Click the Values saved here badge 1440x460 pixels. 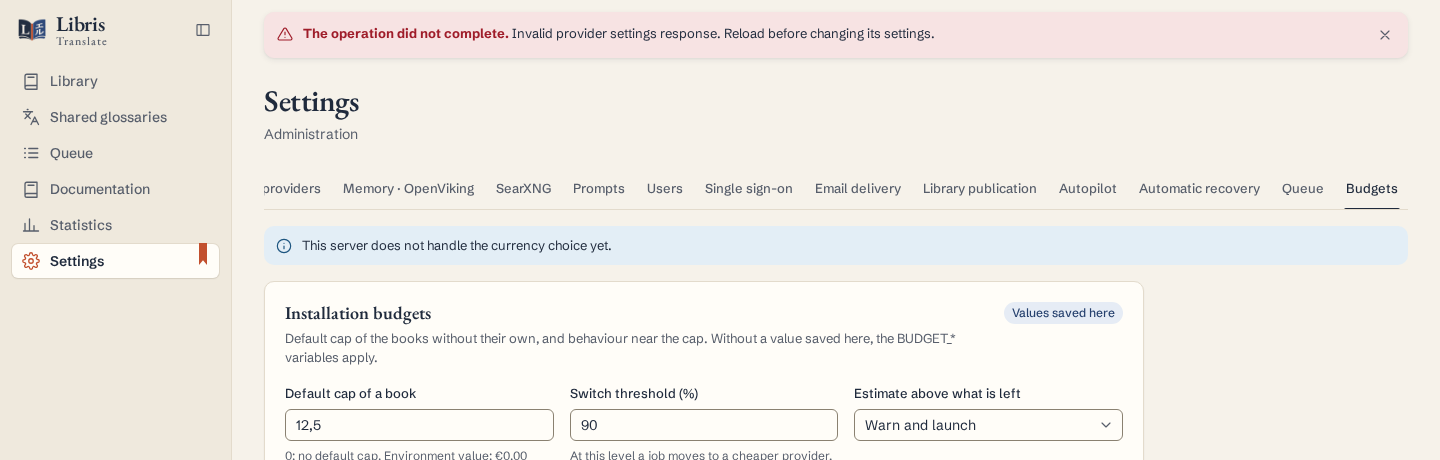[1063, 313]
